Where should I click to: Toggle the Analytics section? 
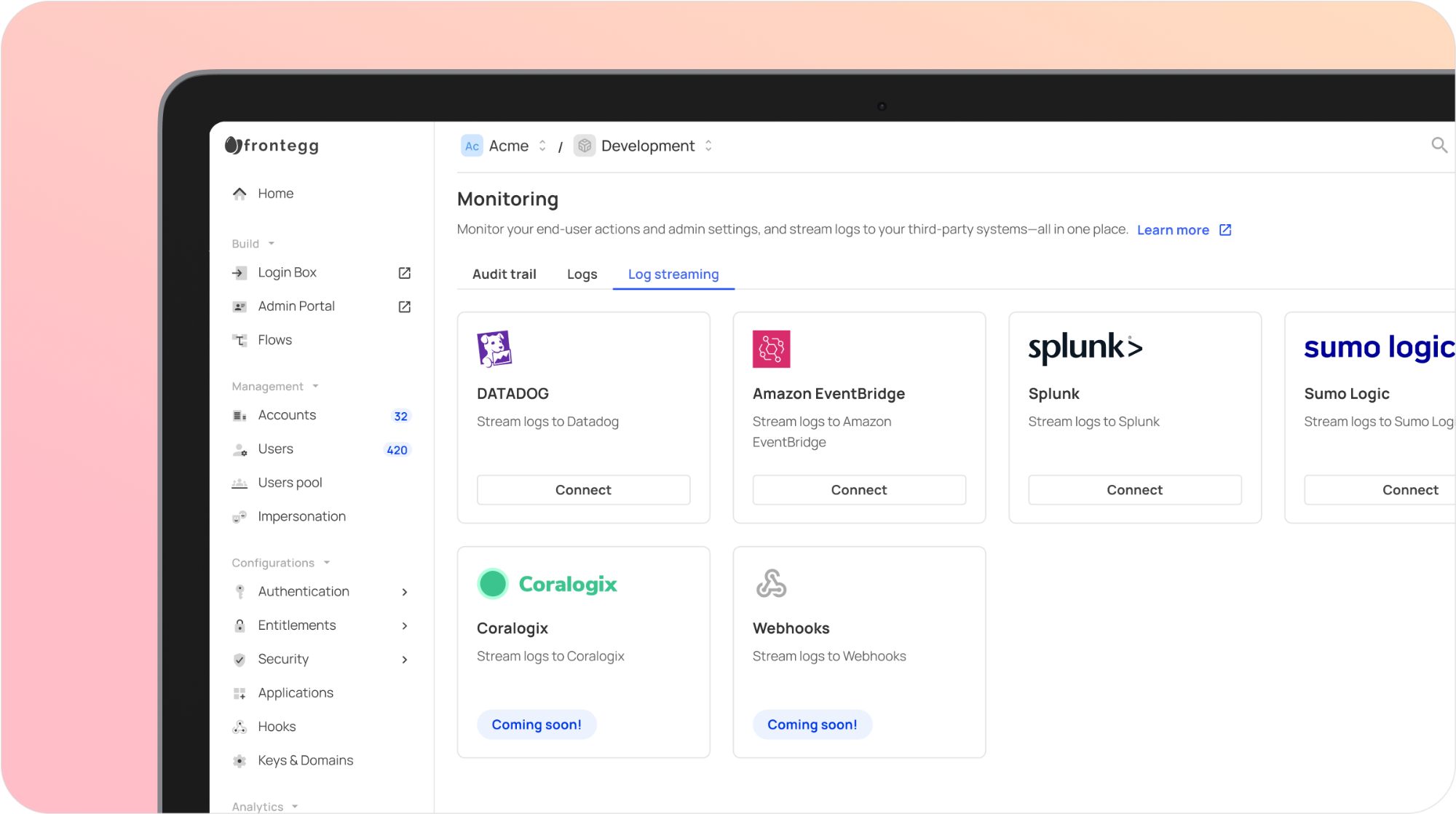(265, 806)
